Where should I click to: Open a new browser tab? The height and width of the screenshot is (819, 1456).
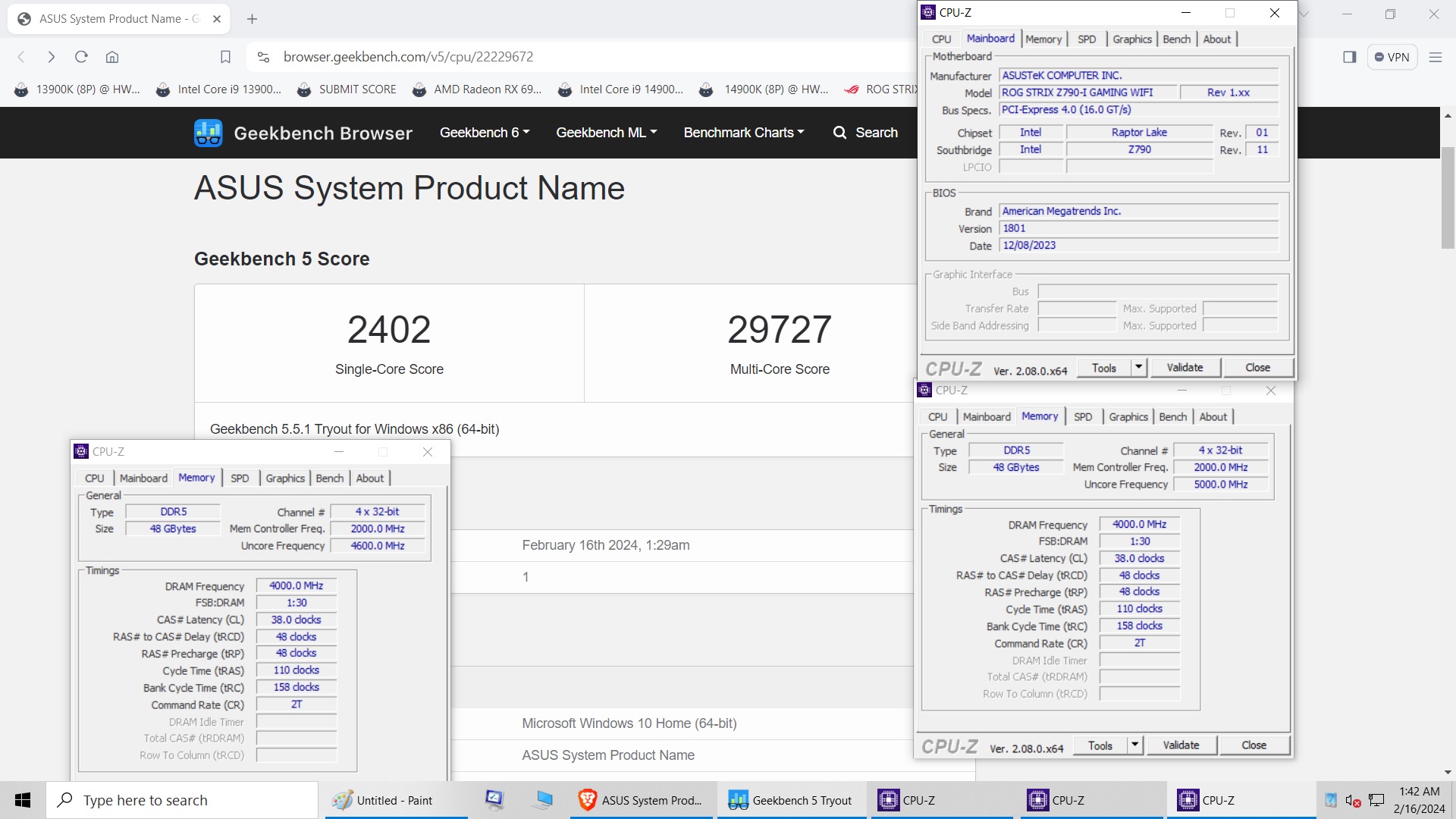coord(253,19)
